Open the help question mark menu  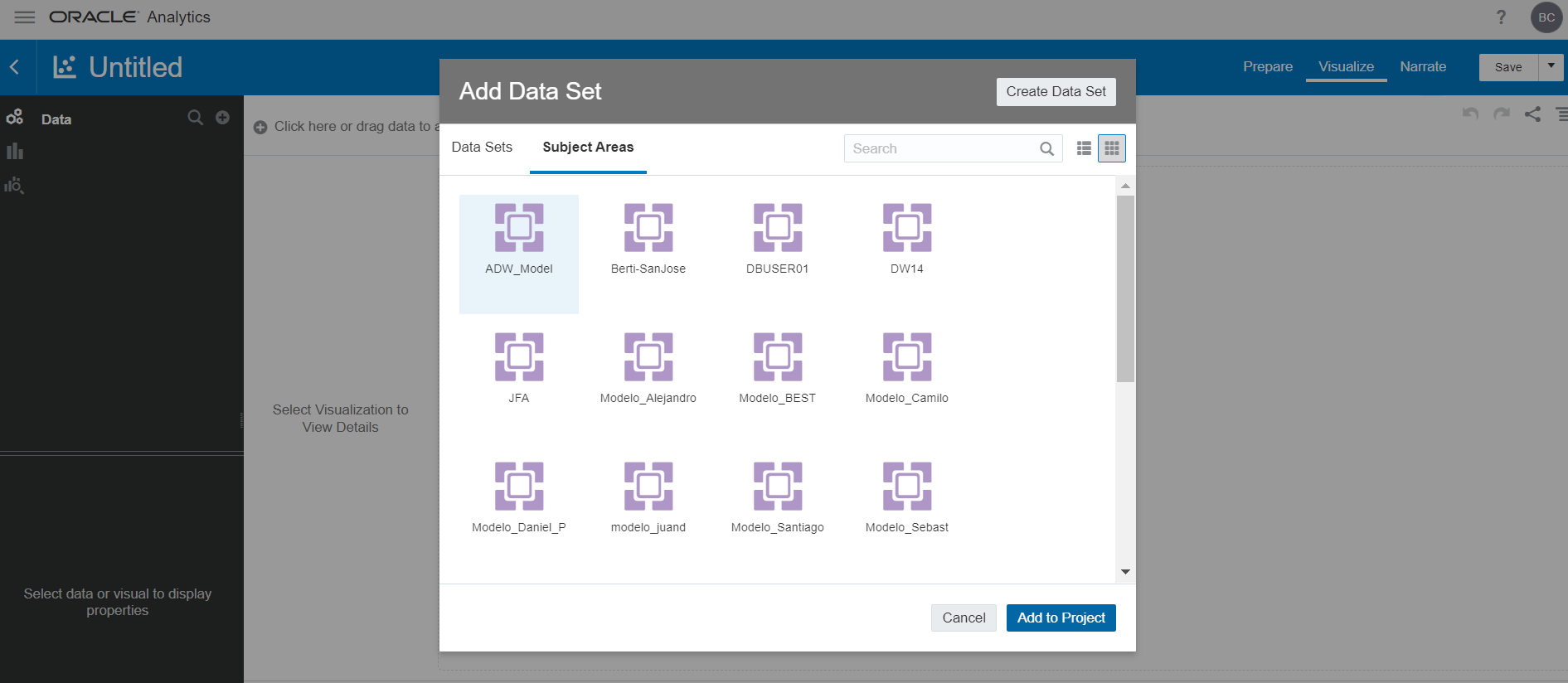click(x=1501, y=17)
